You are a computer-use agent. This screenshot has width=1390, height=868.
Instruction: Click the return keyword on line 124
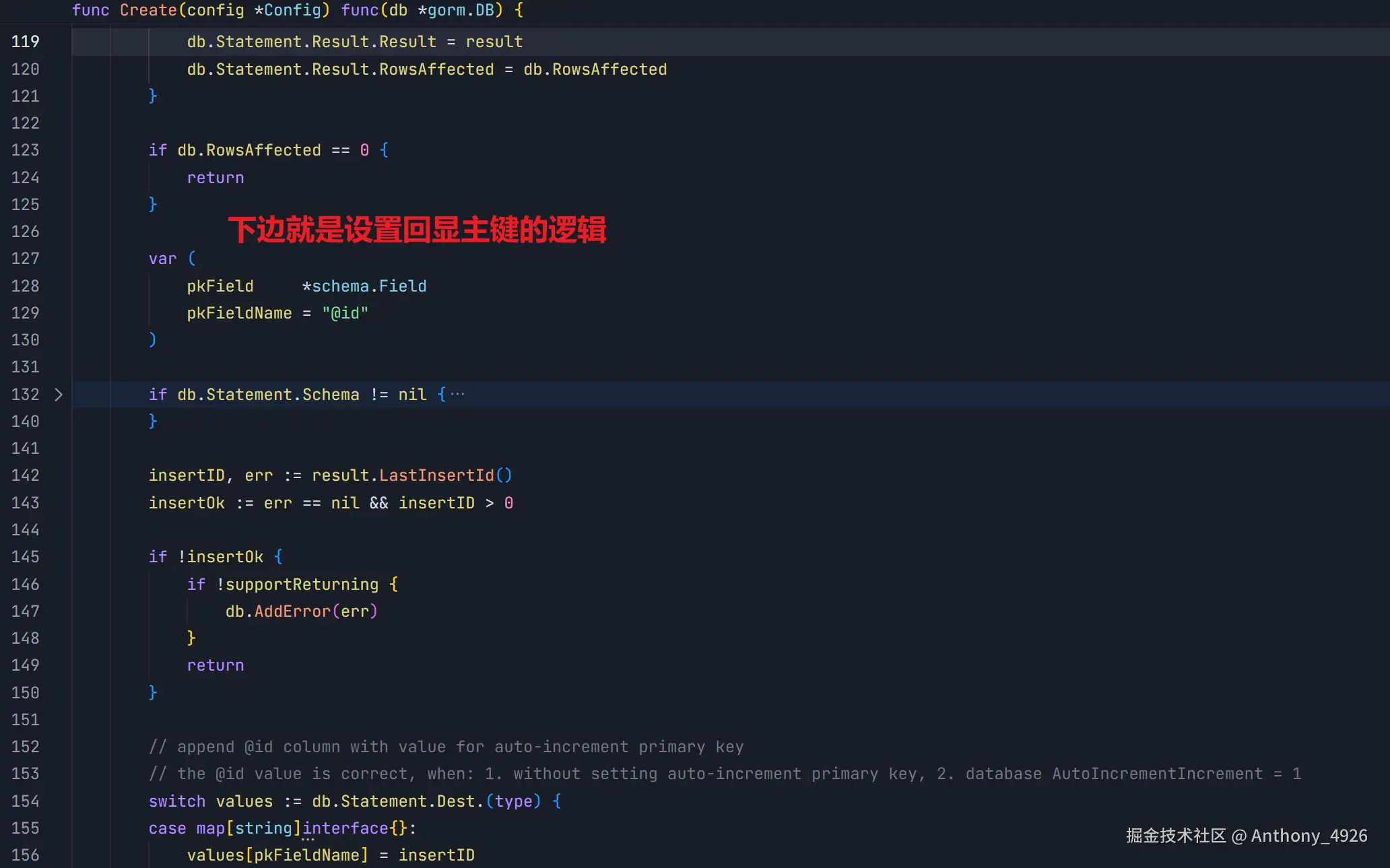tap(216, 178)
